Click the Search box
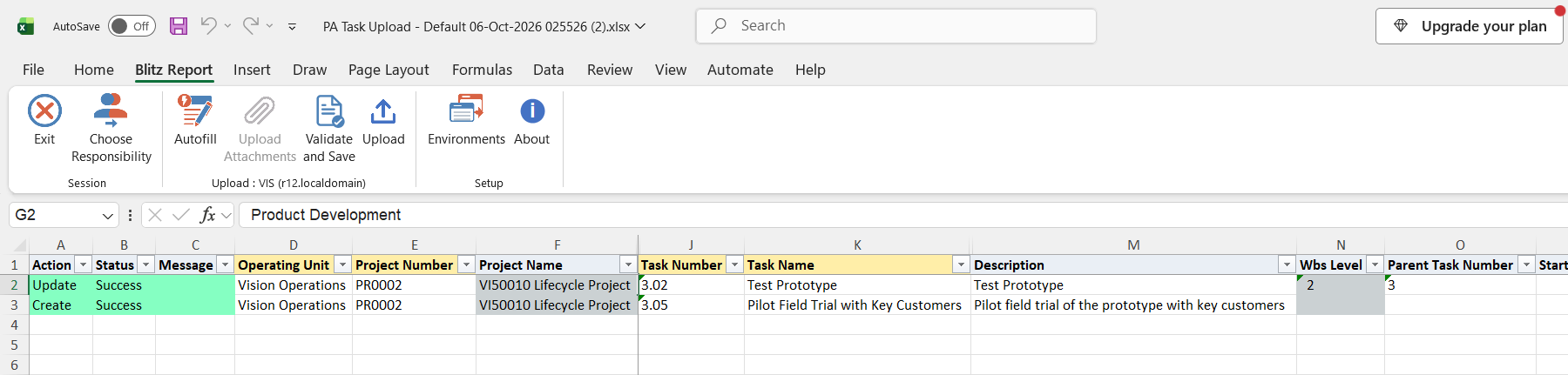 pyautogui.click(x=896, y=26)
